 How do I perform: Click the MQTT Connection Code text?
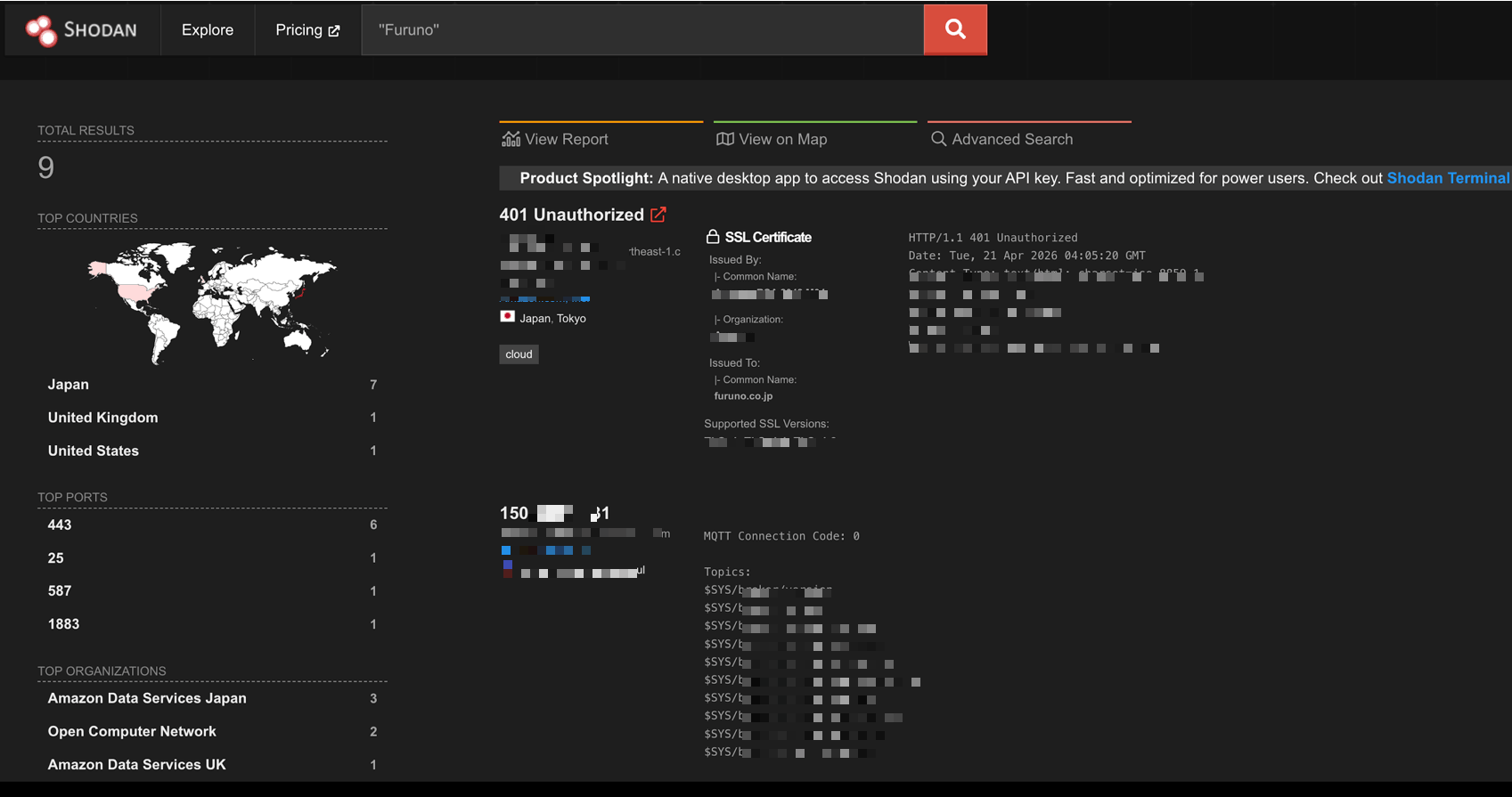[x=781, y=536]
